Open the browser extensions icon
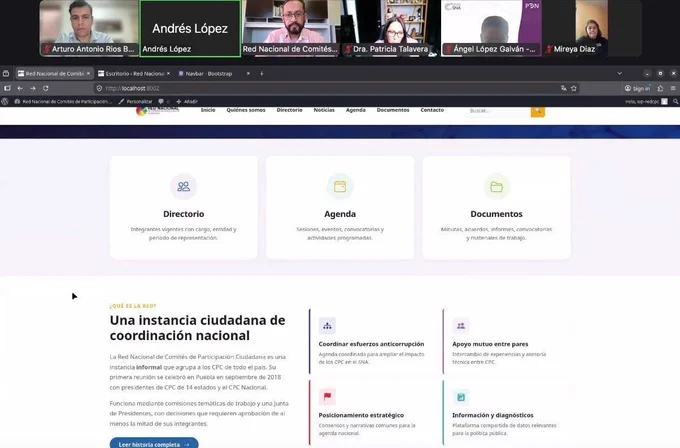The height and width of the screenshot is (448, 680). click(x=660, y=88)
